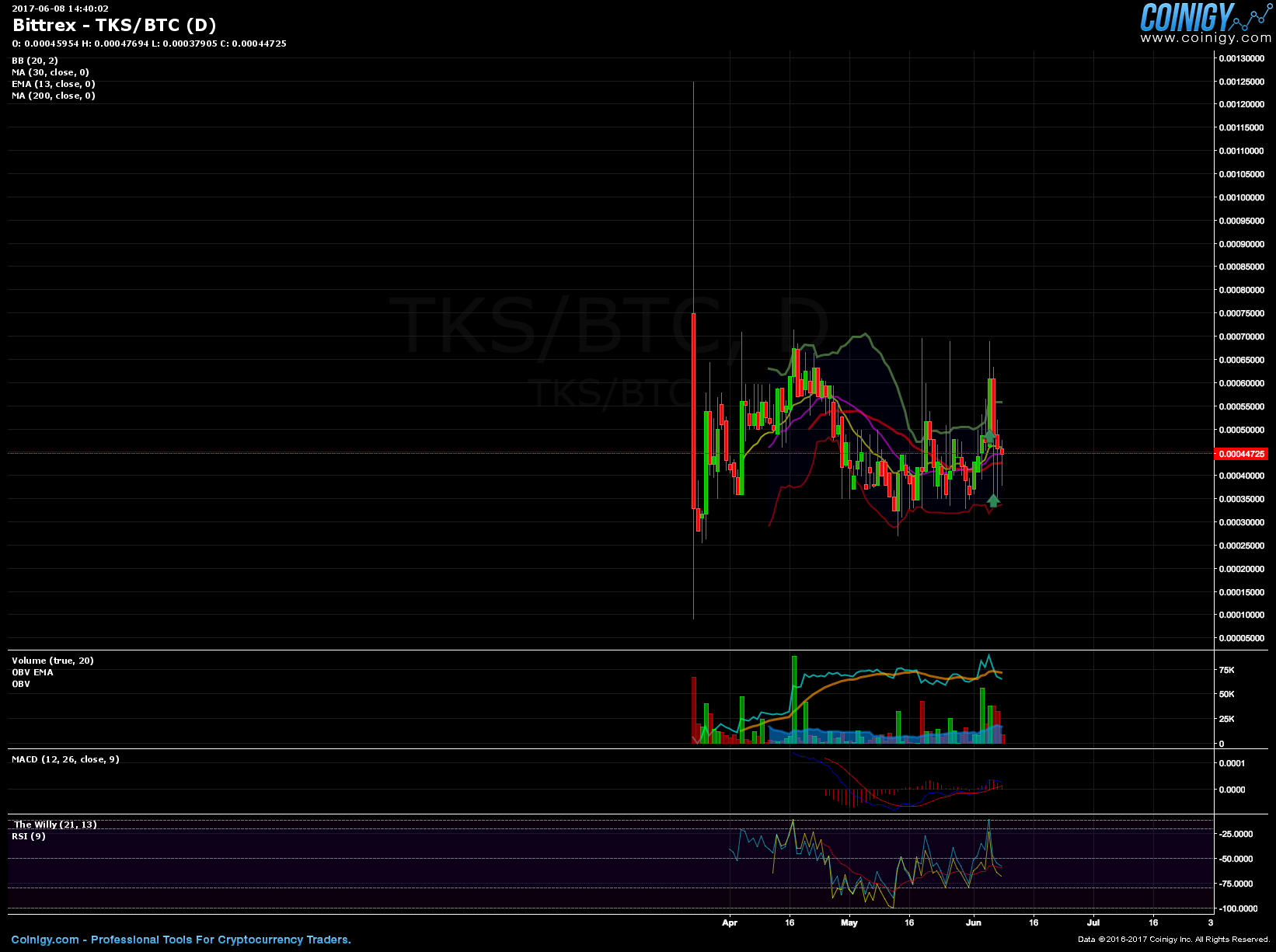Click the 0.00130000 price axis label

(x=1241, y=58)
